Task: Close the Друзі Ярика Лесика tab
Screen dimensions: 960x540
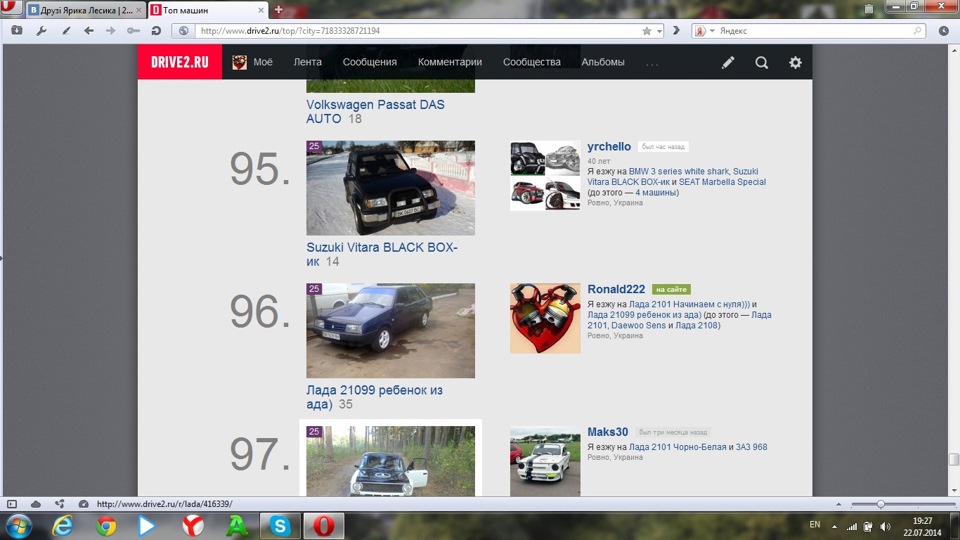Action: click(138, 10)
